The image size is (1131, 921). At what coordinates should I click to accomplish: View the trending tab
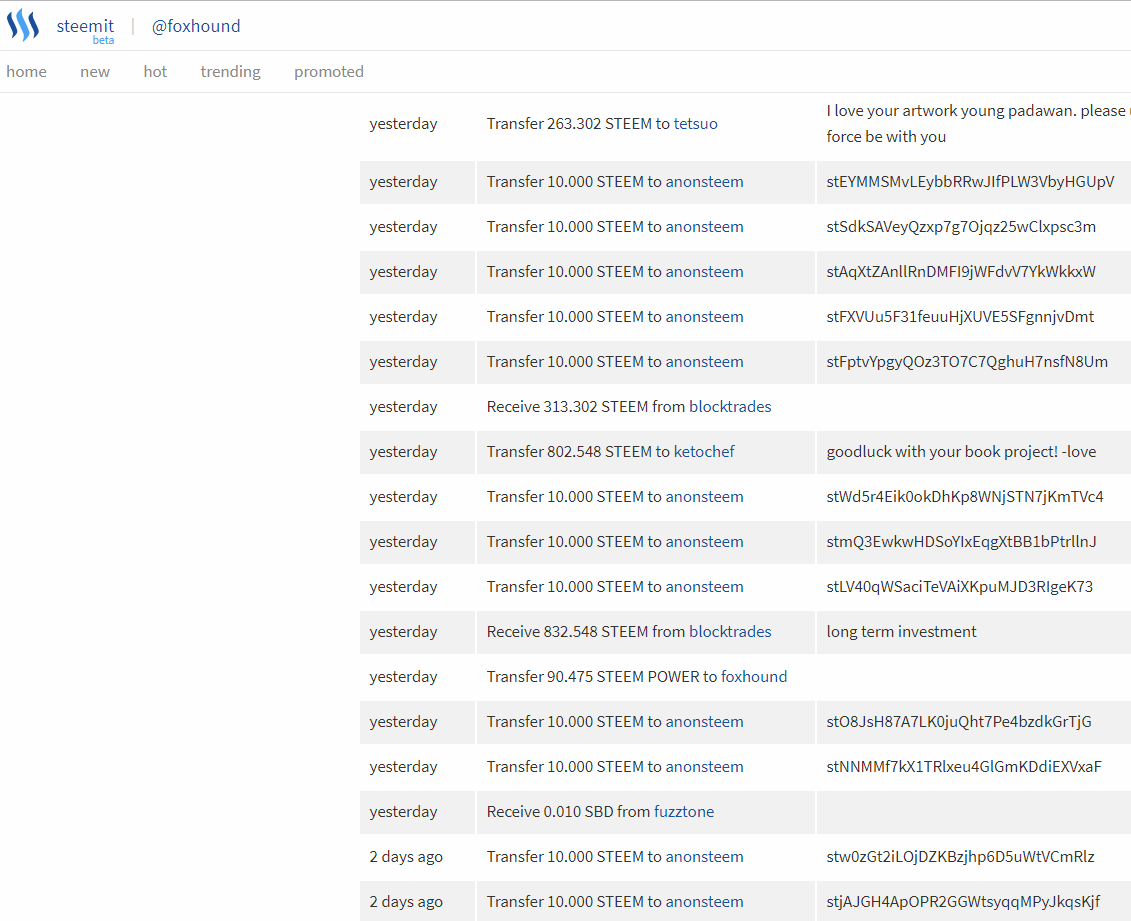(x=231, y=71)
